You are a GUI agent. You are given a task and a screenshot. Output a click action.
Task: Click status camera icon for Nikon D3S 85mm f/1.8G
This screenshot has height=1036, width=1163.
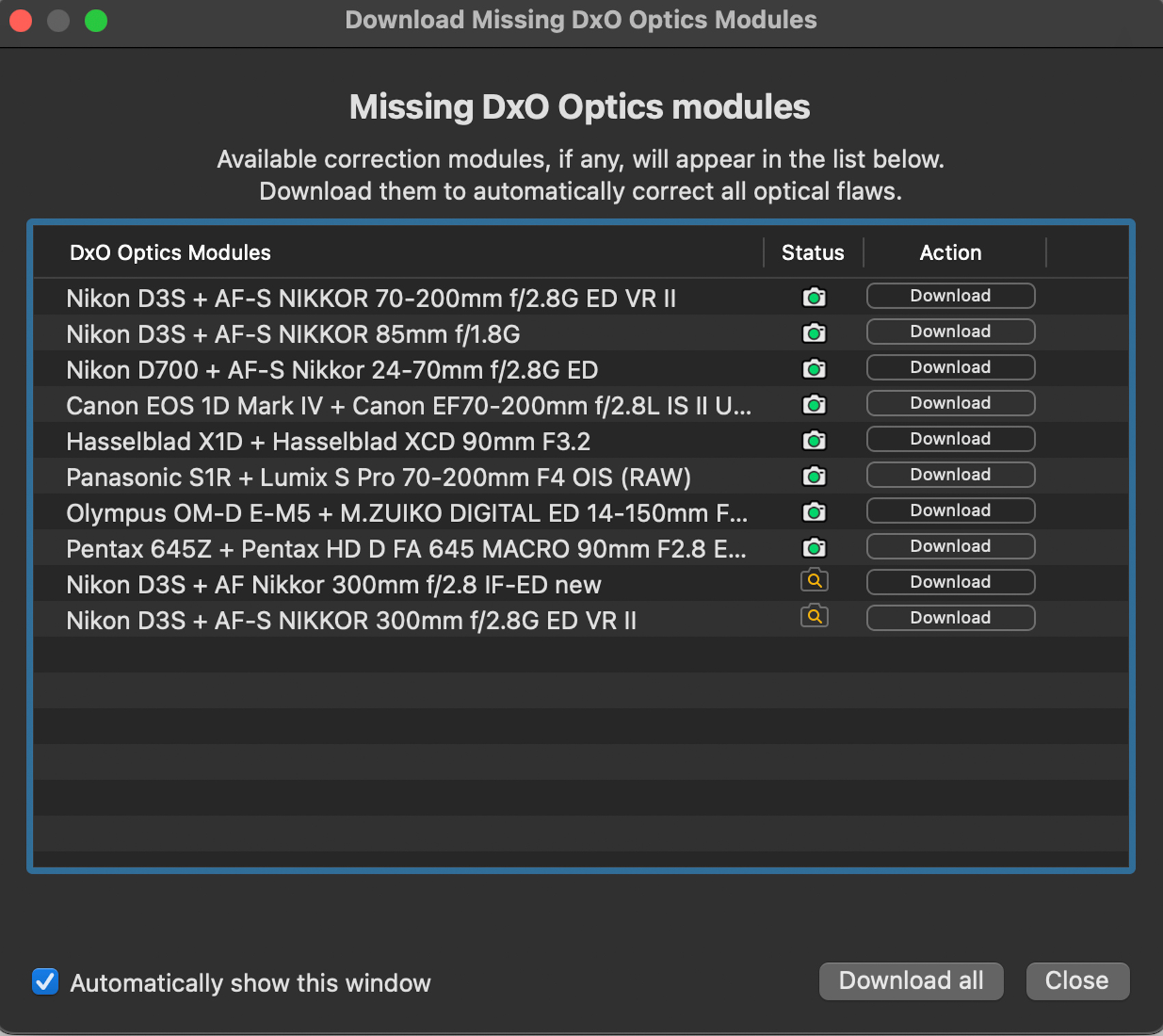pyautogui.click(x=814, y=333)
